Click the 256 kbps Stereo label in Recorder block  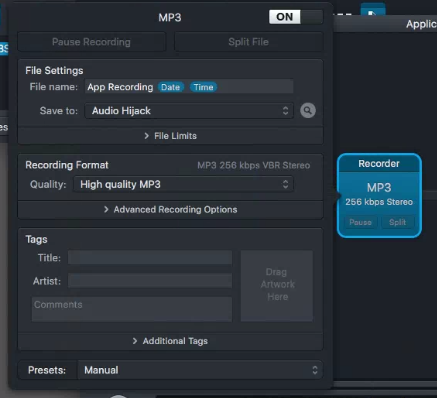point(379,202)
